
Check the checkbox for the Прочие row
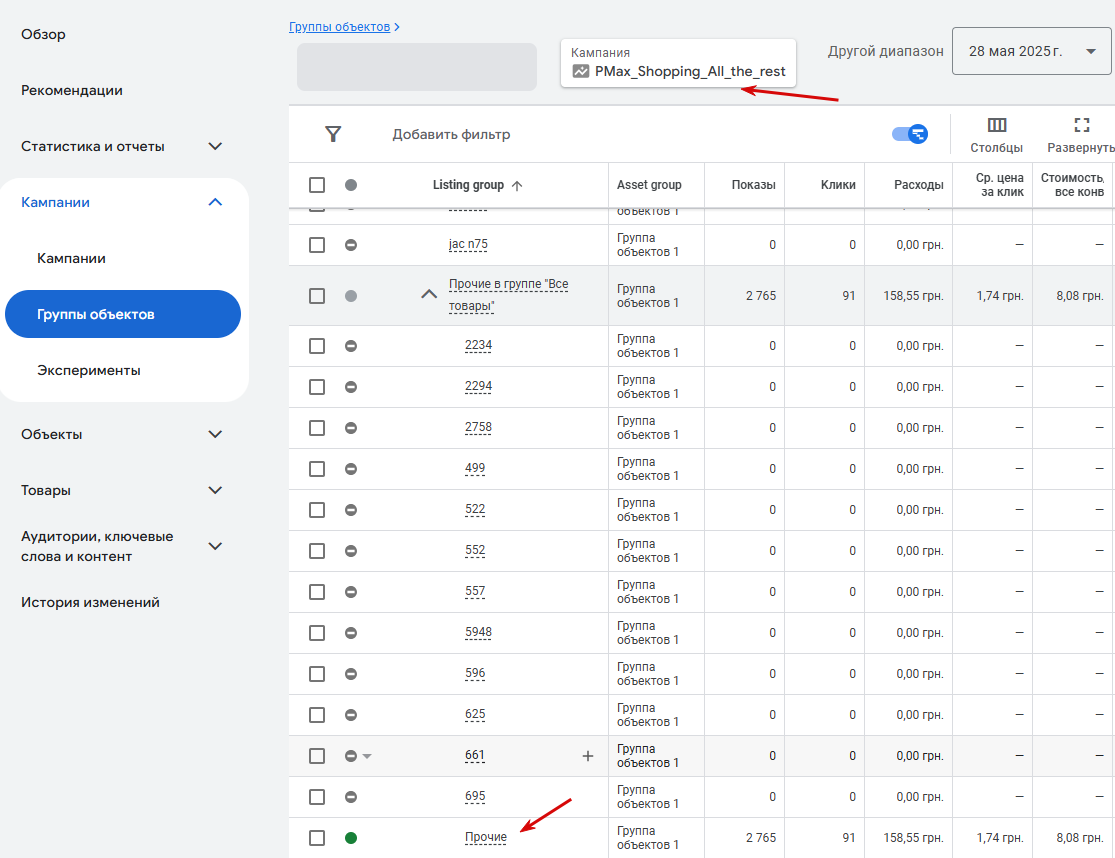[x=317, y=838]
